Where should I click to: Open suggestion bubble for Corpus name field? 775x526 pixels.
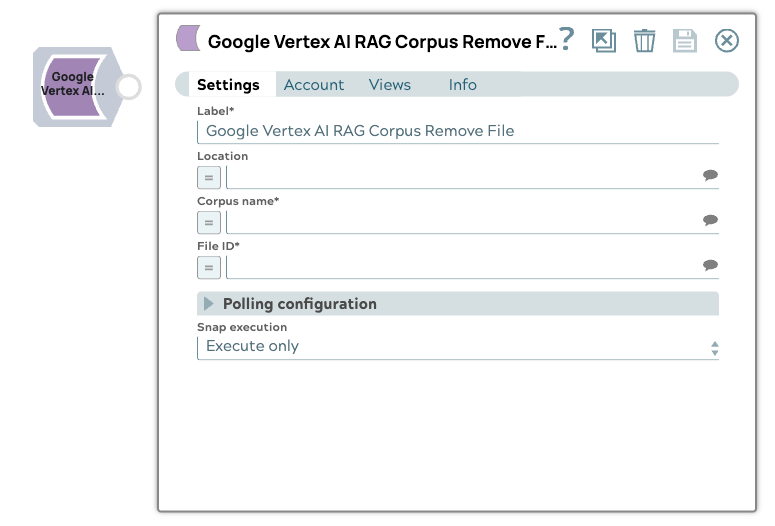710,221
